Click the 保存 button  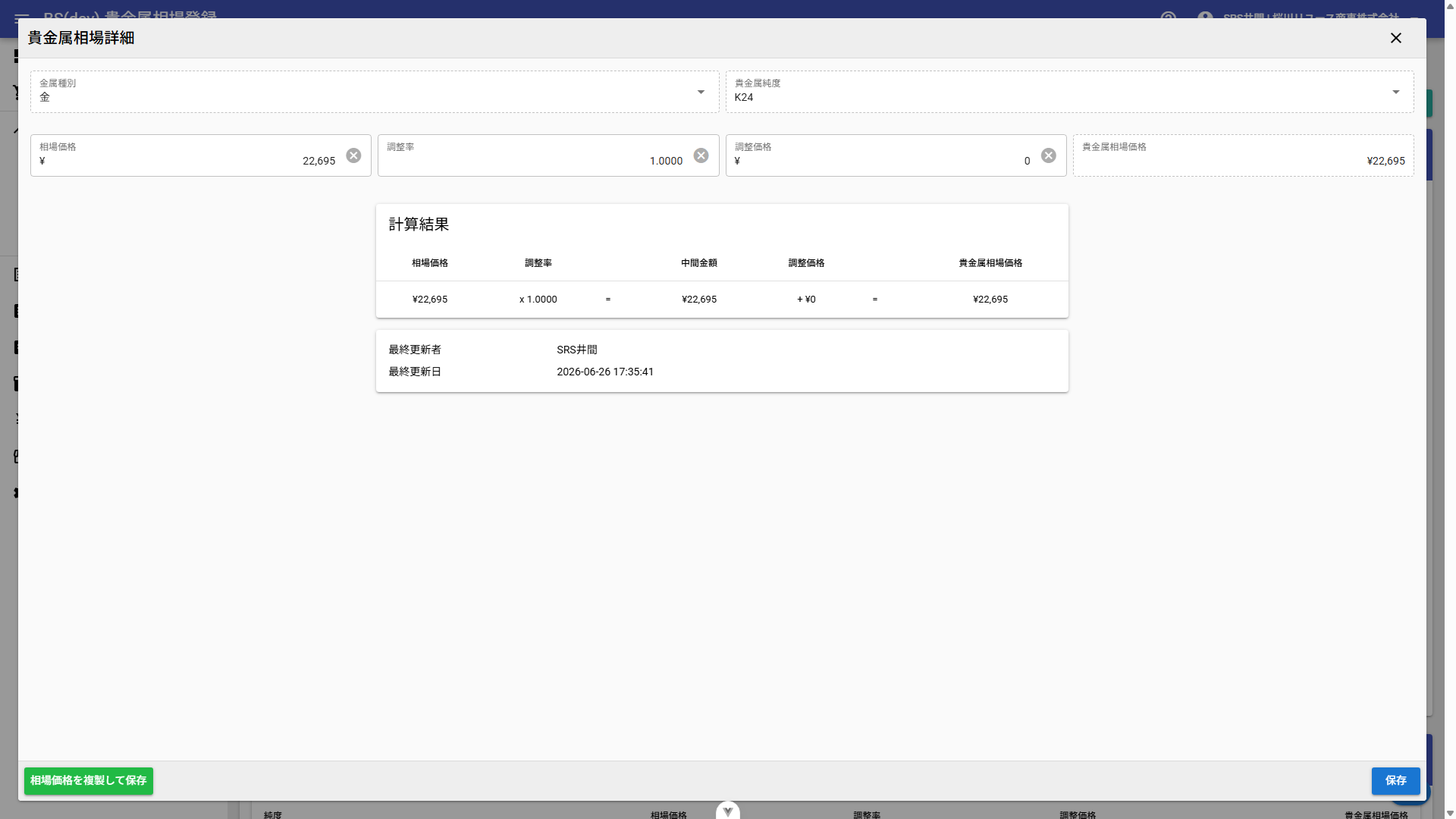(x=1395, y=780)
